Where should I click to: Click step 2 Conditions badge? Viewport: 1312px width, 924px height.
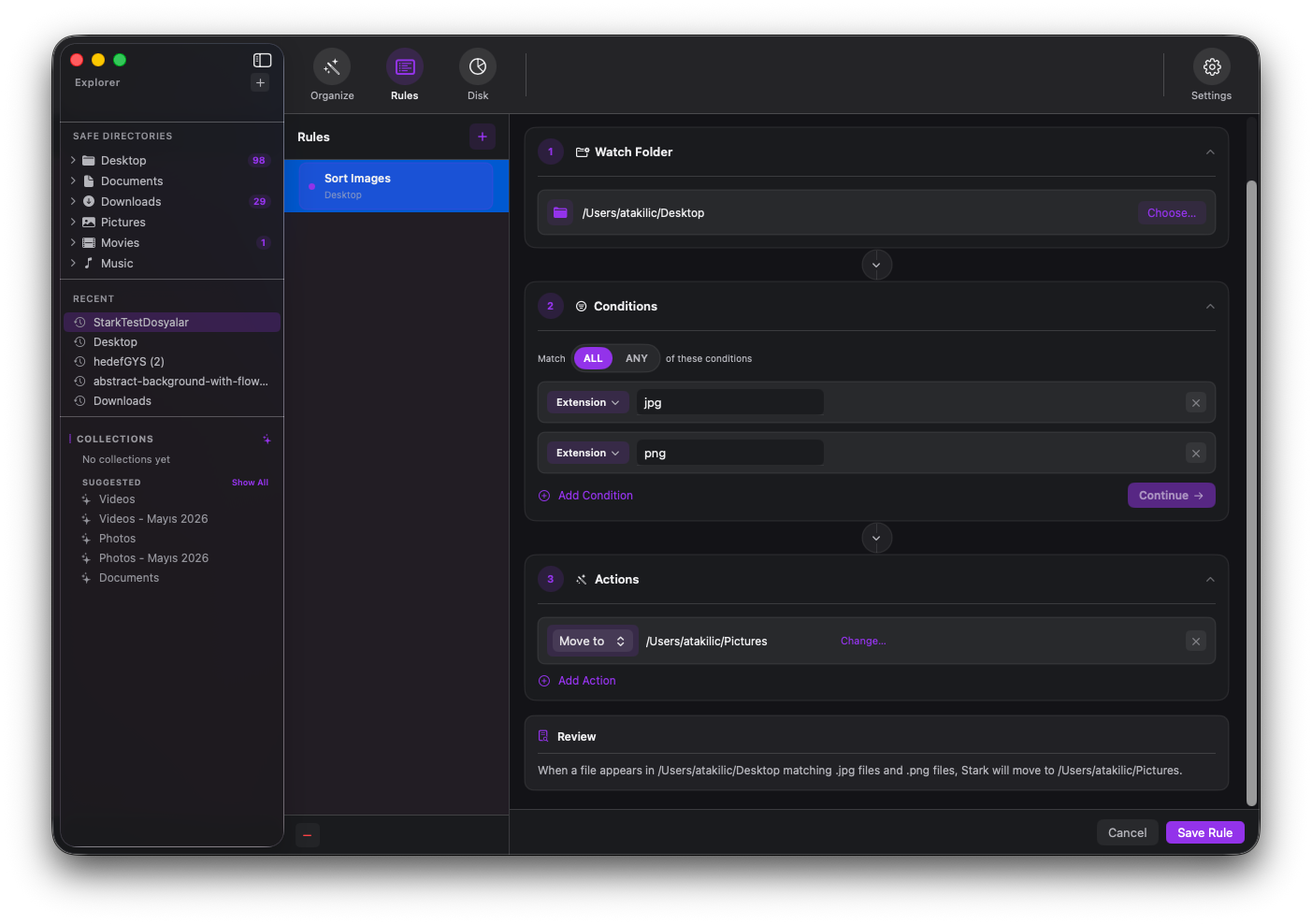click(x=551, y=306)
